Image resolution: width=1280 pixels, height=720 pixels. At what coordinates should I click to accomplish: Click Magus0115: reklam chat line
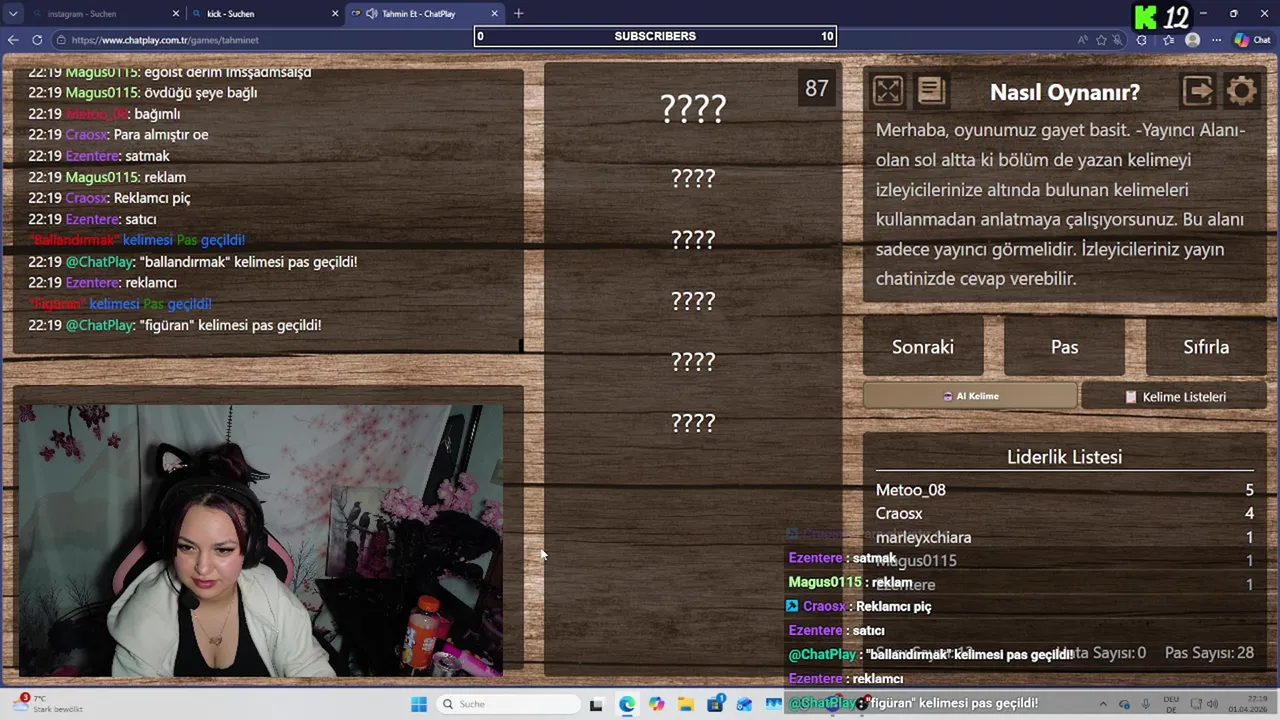[x=107, y=177]
